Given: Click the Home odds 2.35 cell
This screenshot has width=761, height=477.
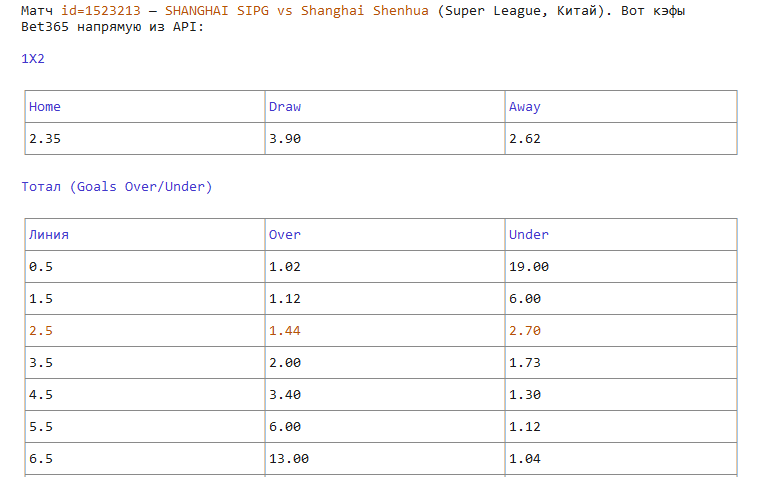Looking at the screenshot, I should point(145,139).
